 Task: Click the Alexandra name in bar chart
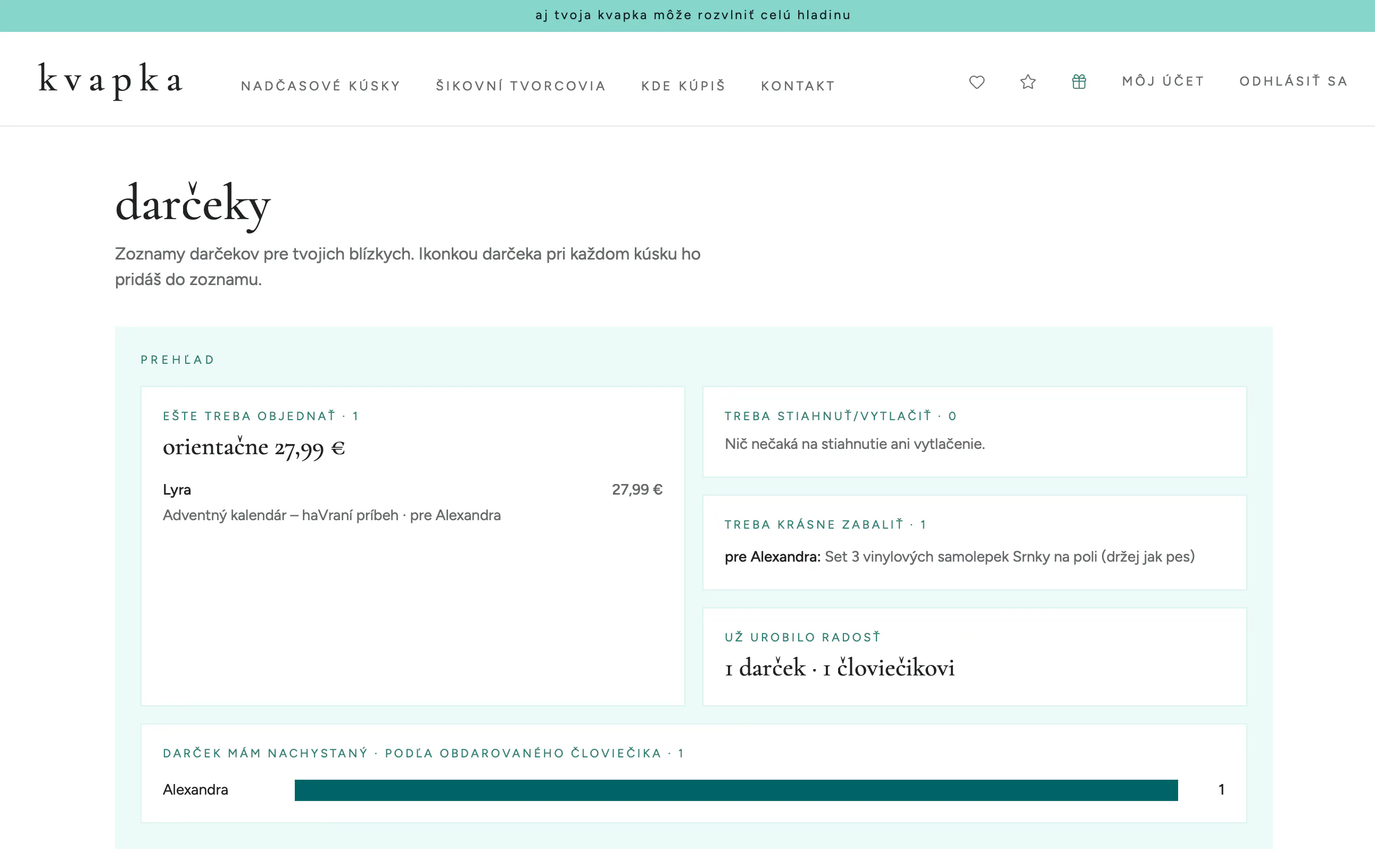coord(195,789)
